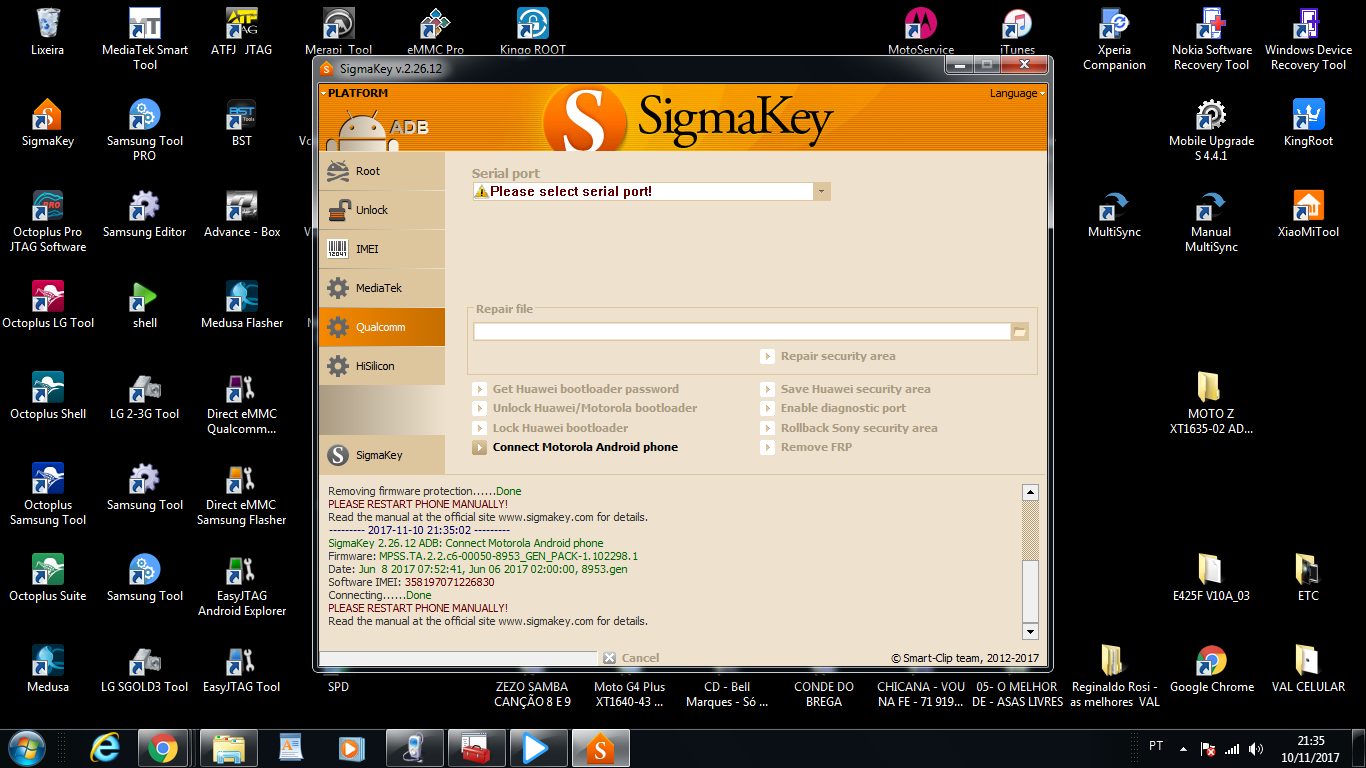
Task: Open Medusa Flasher desktop icon
Action: (242, 306)
